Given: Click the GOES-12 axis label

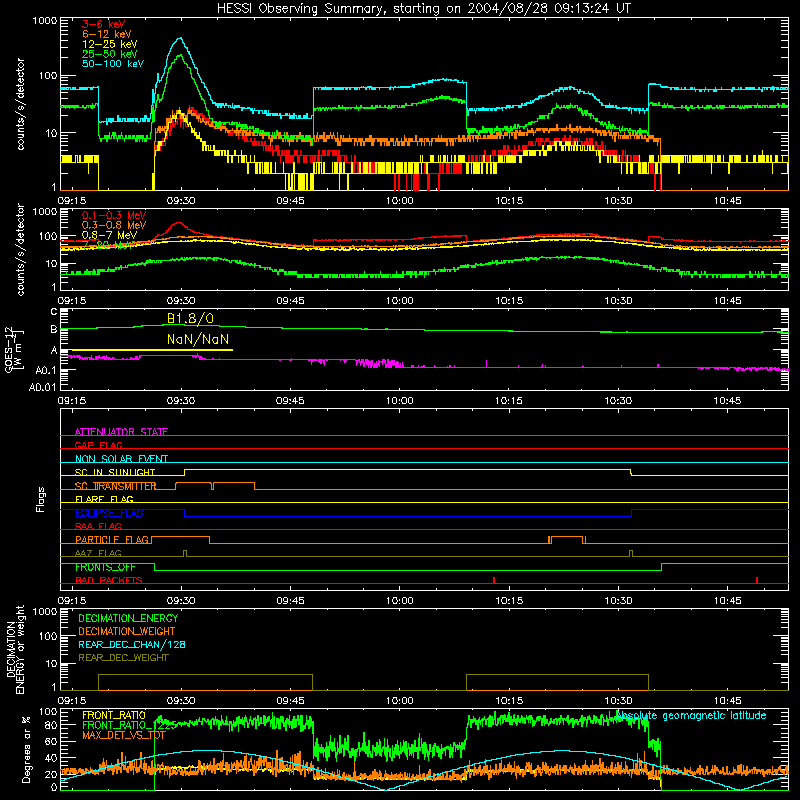Looking at the screenshot, I should coord(9,350).
